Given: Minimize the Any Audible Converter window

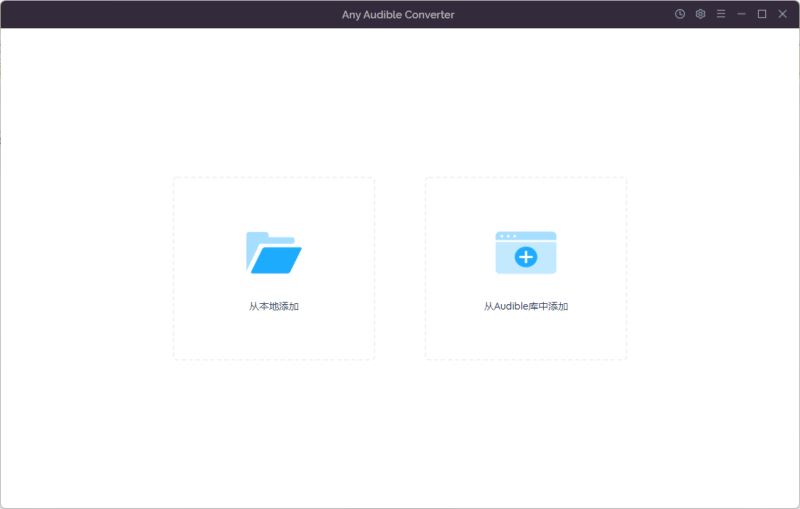Looking at the screenshot, I should (741, 14).
